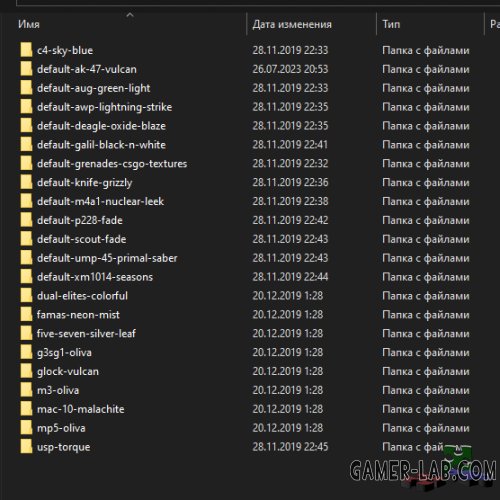The image size is (500, 500).
Task: Click the name default-knife-grizzly
Action: 85,183
